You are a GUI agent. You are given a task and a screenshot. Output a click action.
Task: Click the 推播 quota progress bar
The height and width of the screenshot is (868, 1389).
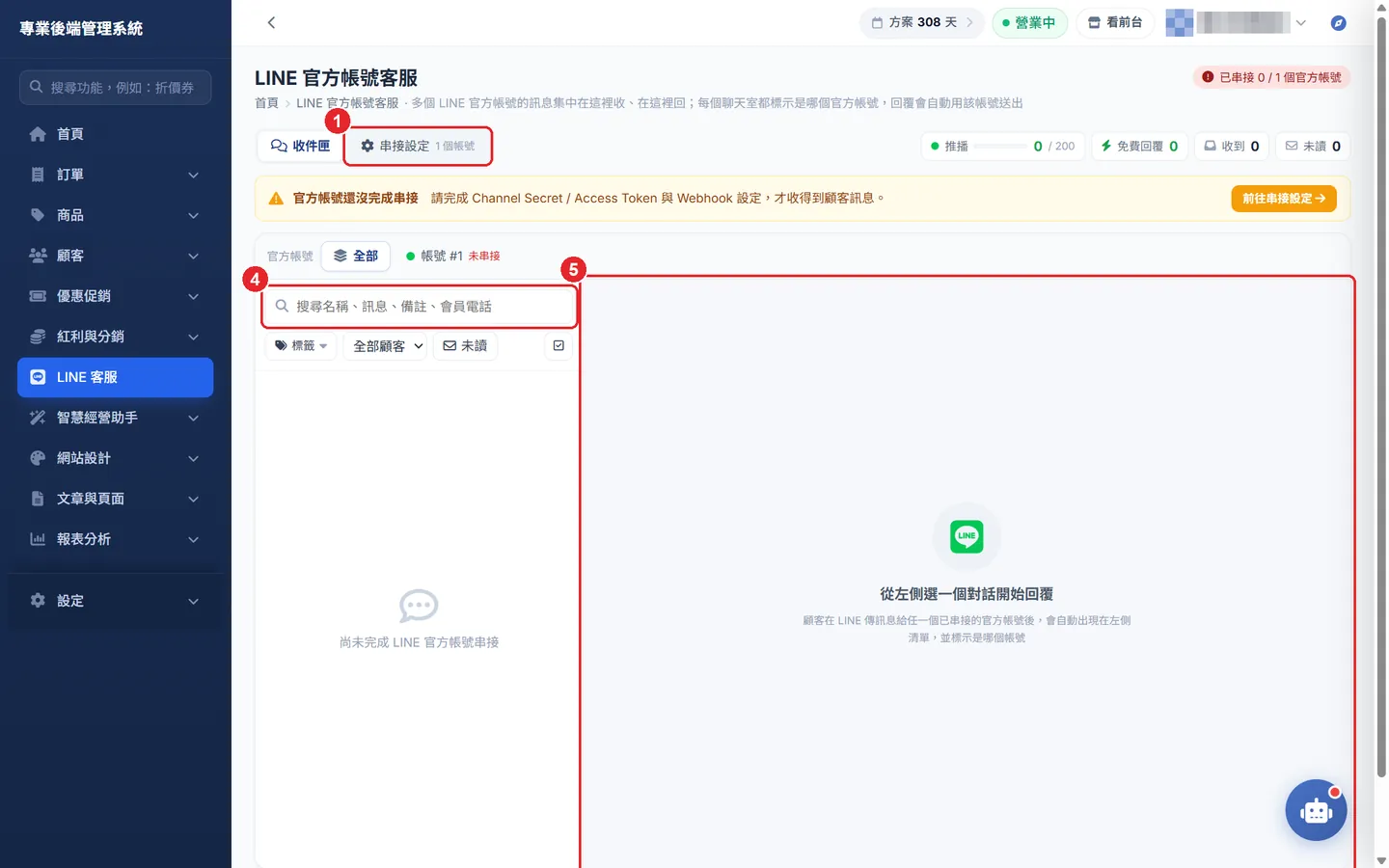click(999, 146)
